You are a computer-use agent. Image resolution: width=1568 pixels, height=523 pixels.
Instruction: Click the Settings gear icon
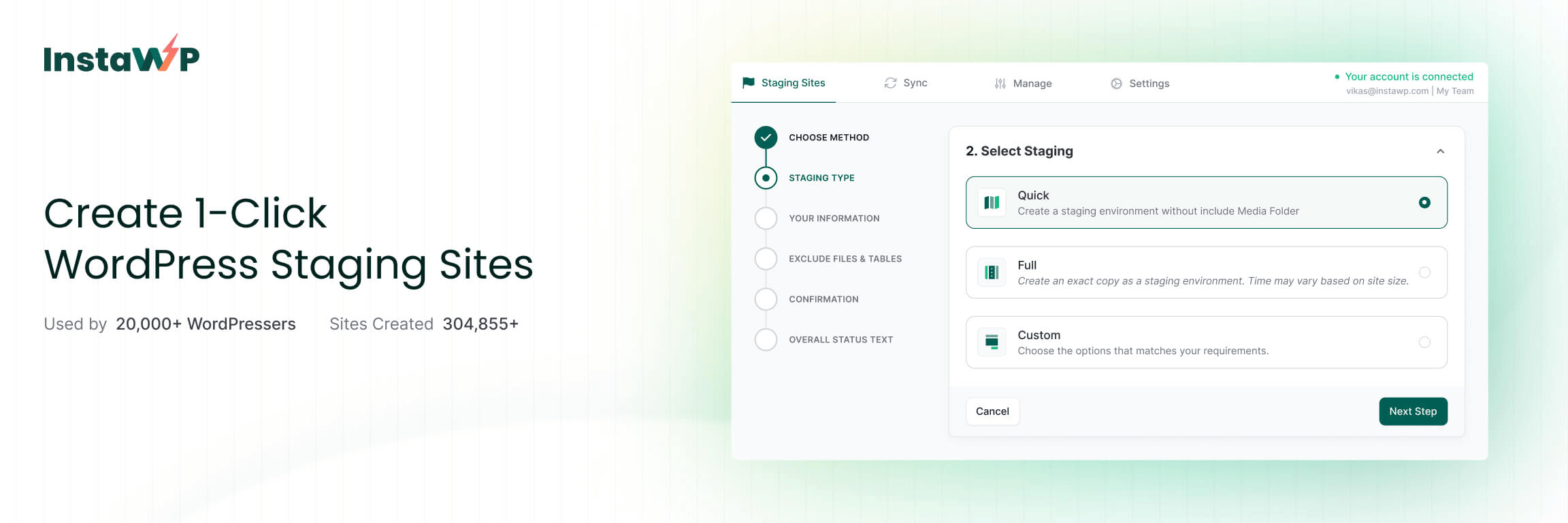(x=1116, y=84)
